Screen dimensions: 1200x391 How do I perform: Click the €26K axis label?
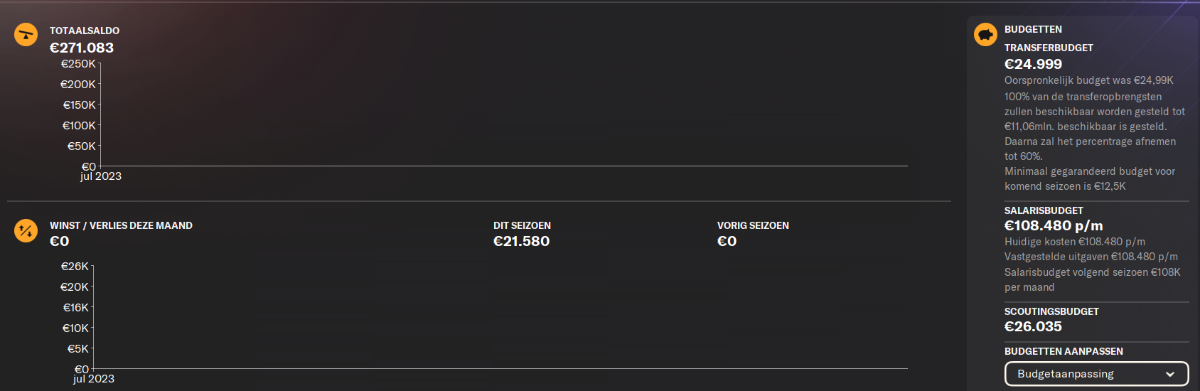click(75, 266)
